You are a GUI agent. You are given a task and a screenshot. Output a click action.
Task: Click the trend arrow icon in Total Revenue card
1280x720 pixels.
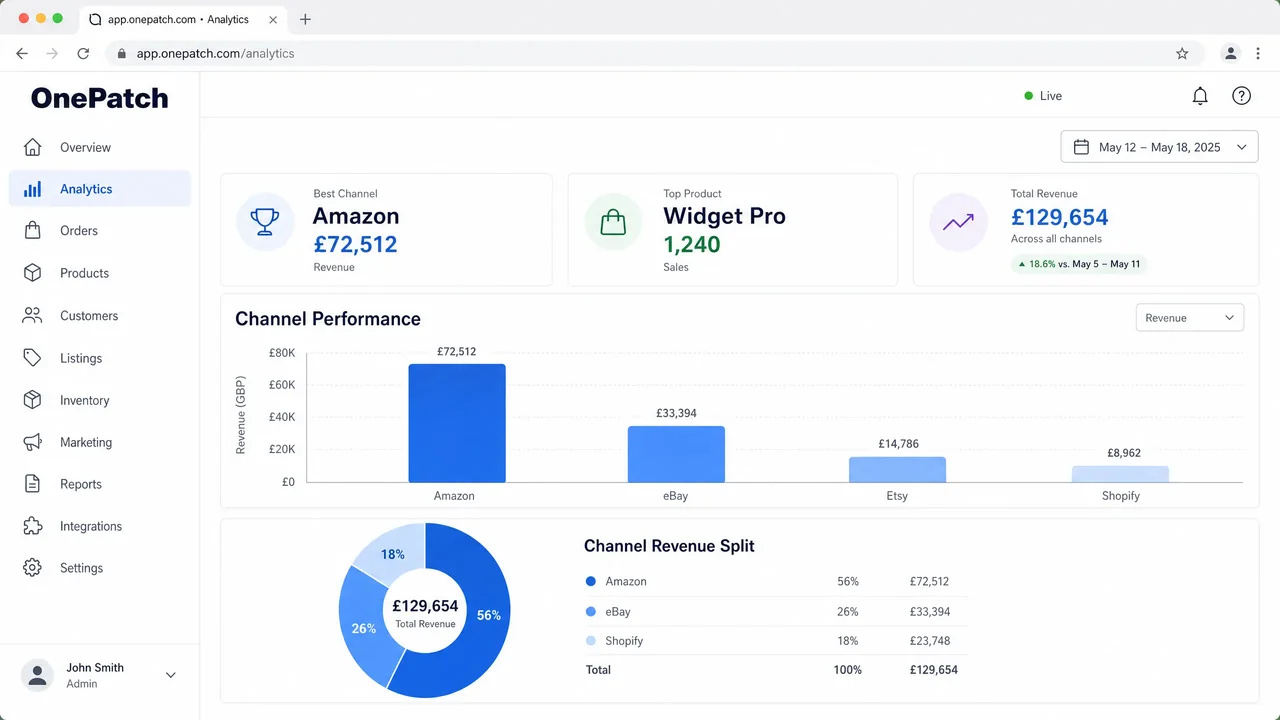958,222
